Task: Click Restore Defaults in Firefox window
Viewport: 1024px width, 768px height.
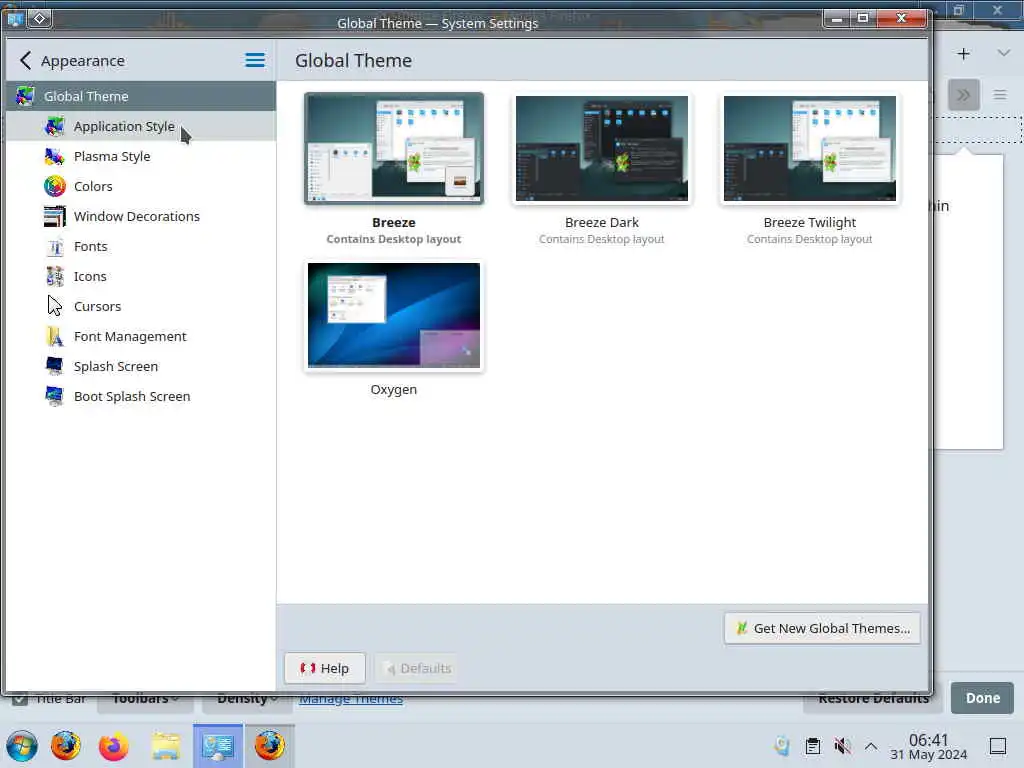Action: (x=873, y=699)
